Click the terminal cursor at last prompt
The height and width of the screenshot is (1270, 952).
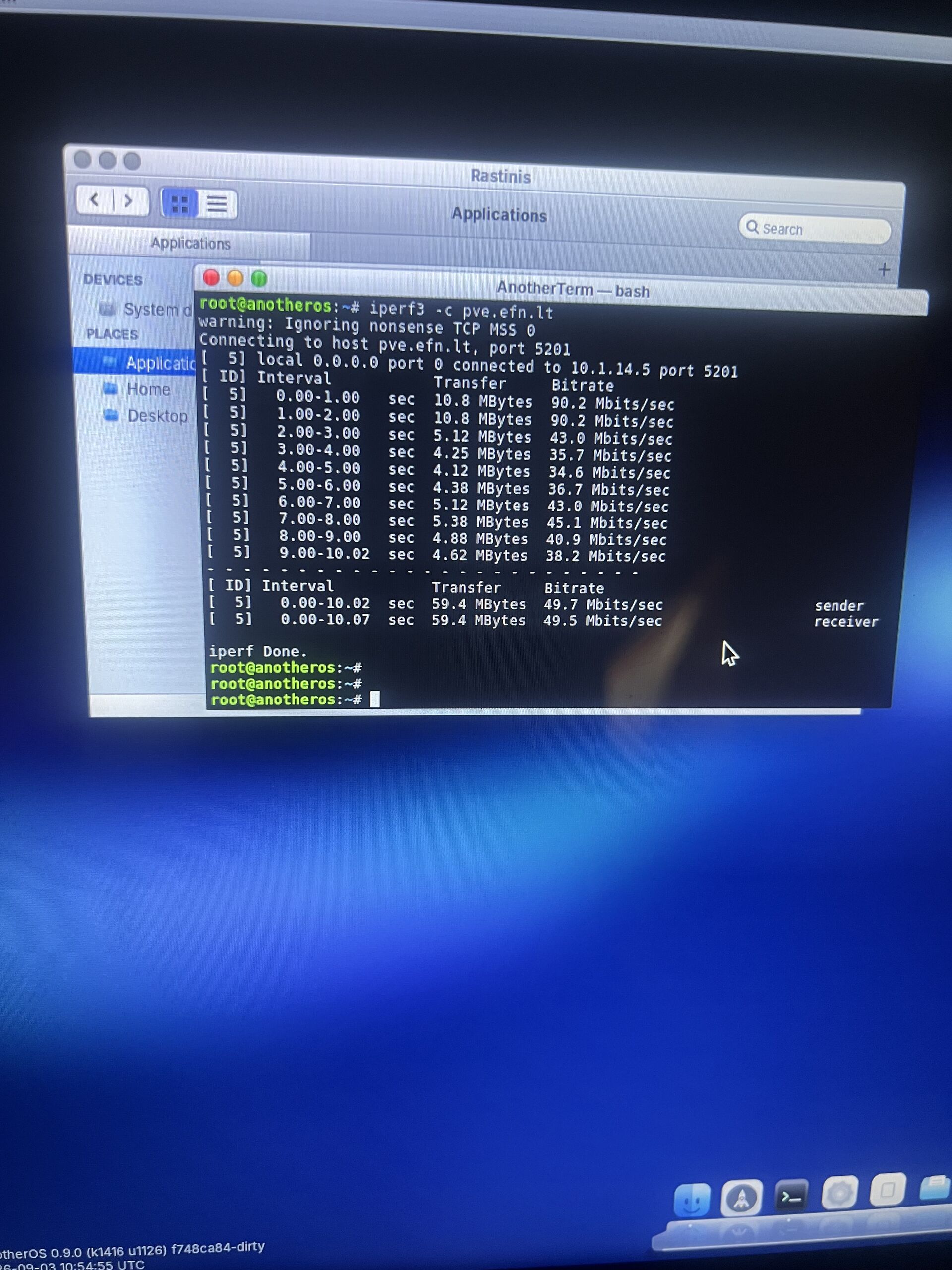coord(375,699)
